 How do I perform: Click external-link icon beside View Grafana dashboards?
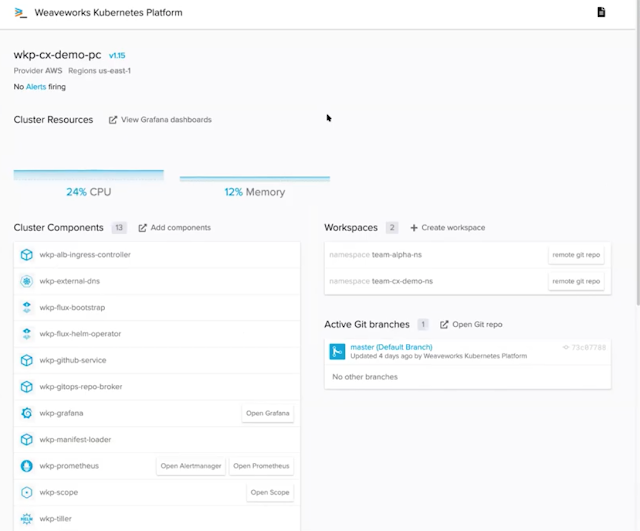tap(113, 120)
